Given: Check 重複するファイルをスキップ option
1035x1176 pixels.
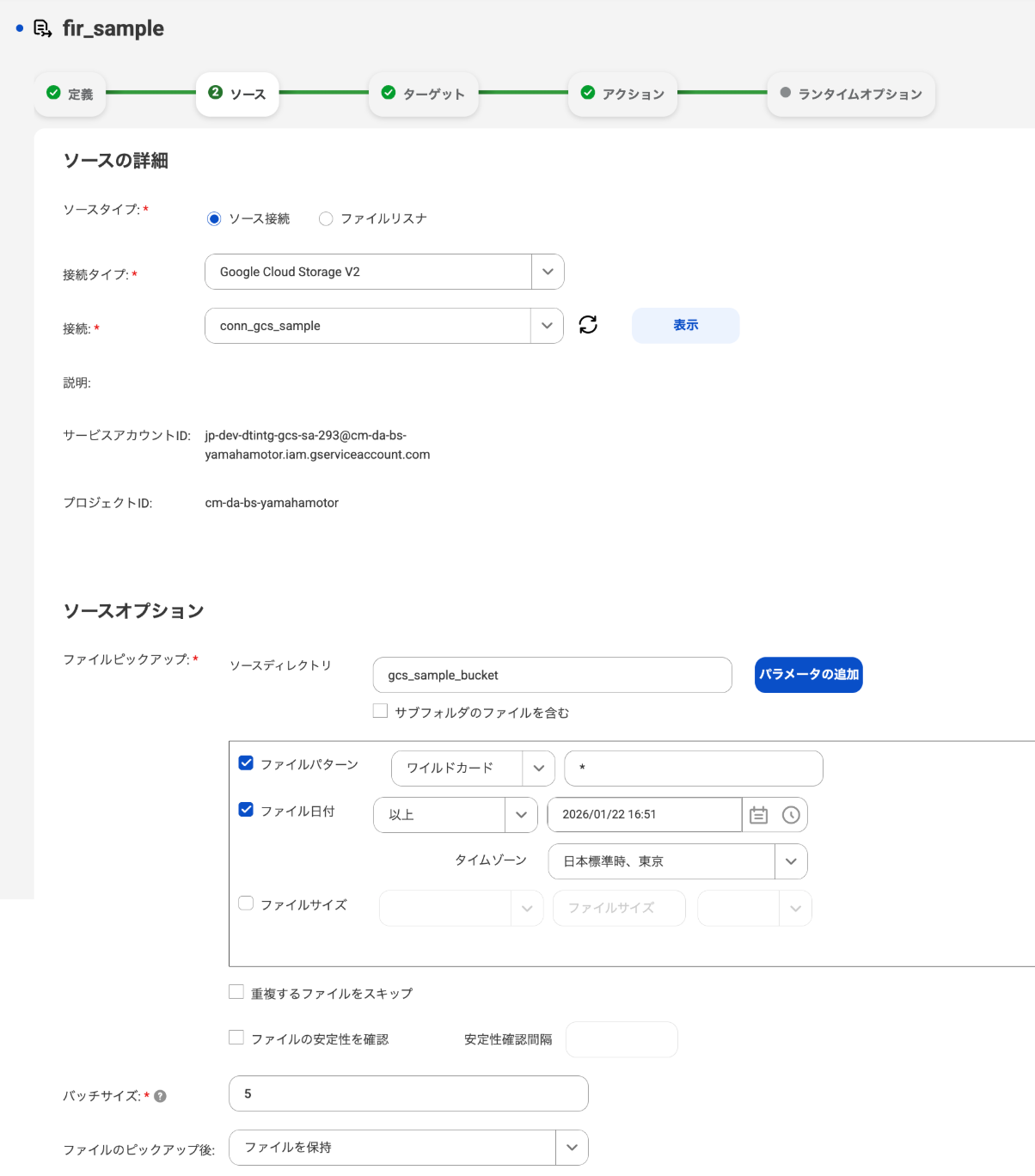Looking at the screenshot, I should click(236, 992).
